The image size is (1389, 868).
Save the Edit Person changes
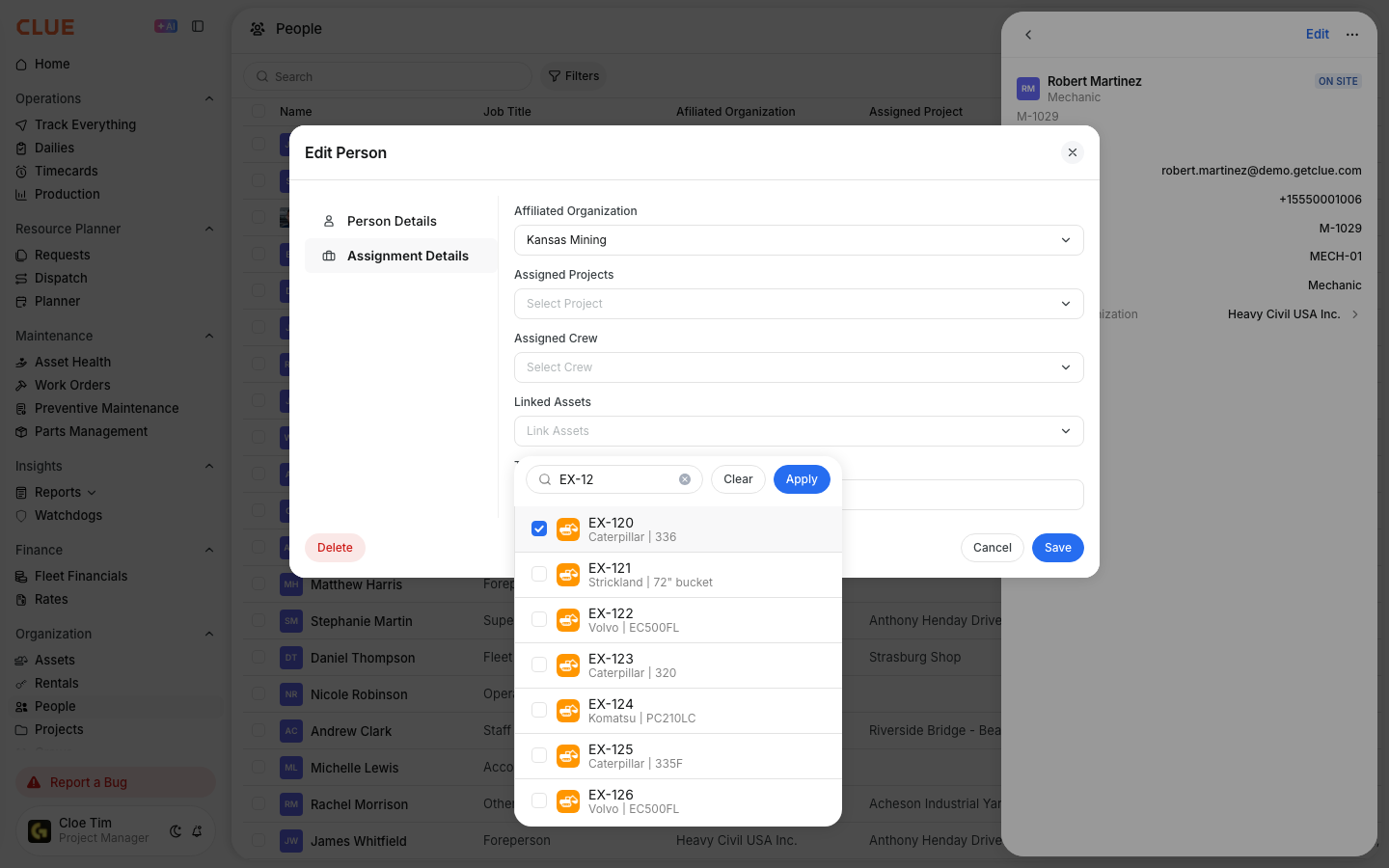tap(1058, 548)
